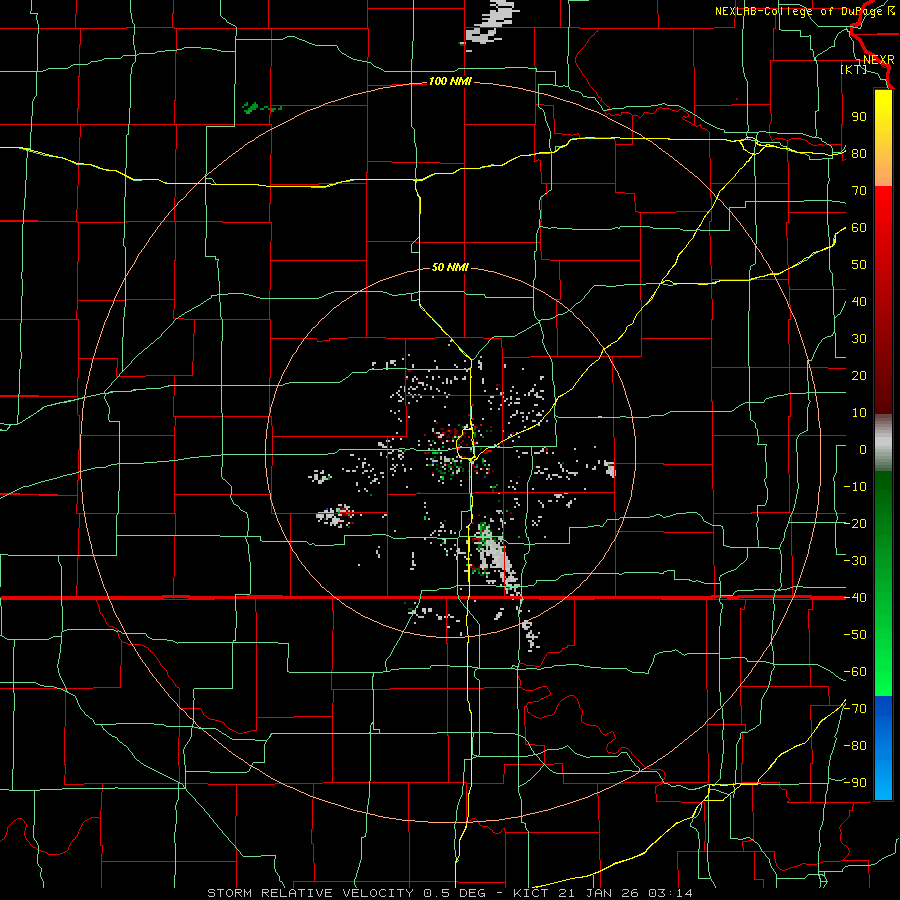Click the 20 value on the velocity scale
Viewport: 900px width, 900px height.
point(859,376)
